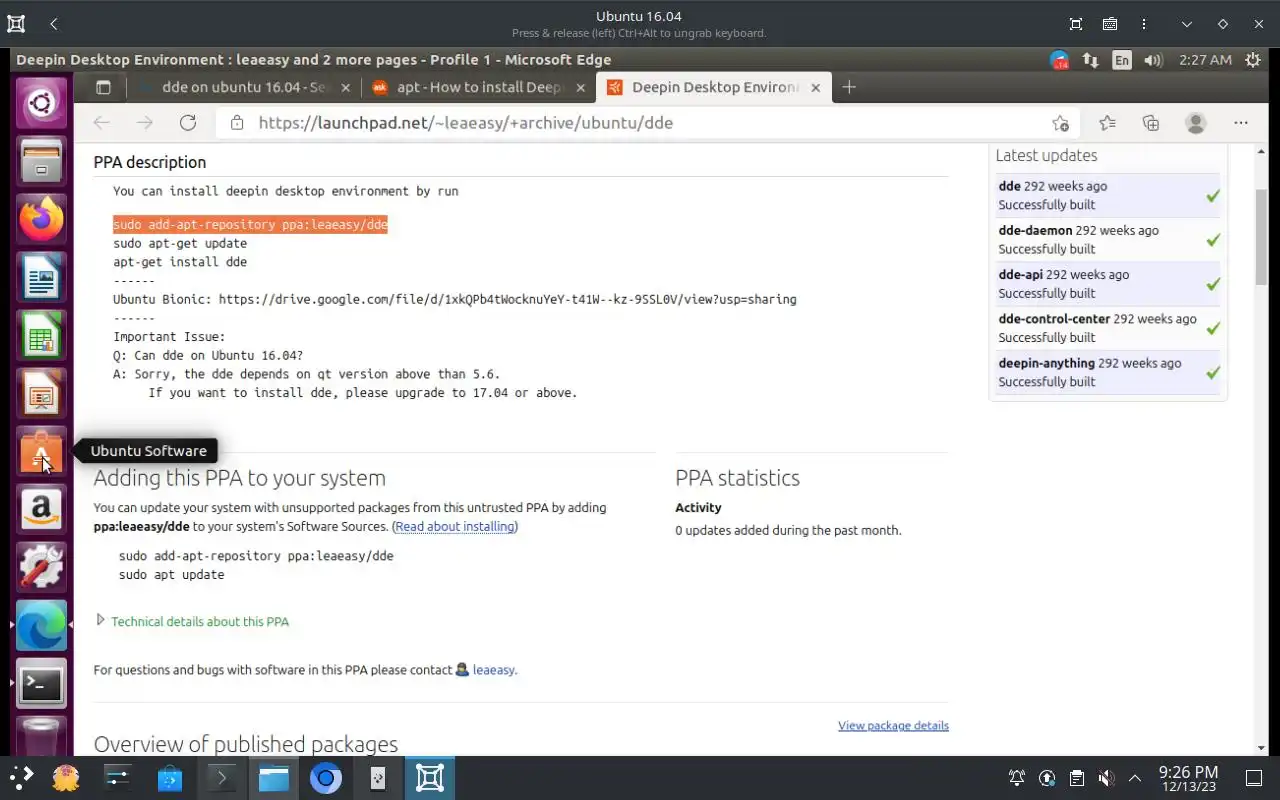
Task: Go back to previous page in Edge
Action: pos(101,123)
